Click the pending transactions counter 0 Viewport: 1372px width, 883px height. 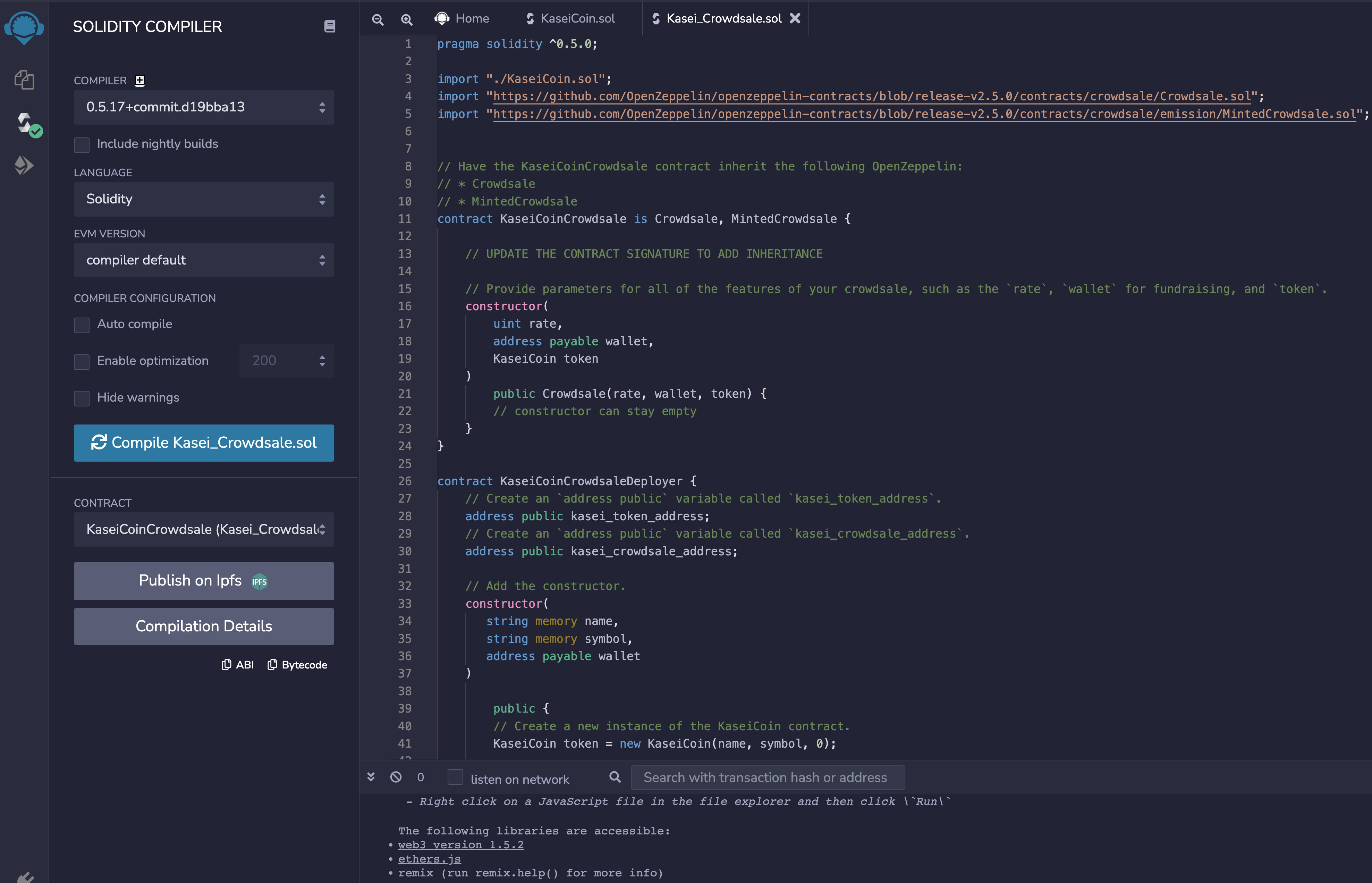[x=421, y=777]
